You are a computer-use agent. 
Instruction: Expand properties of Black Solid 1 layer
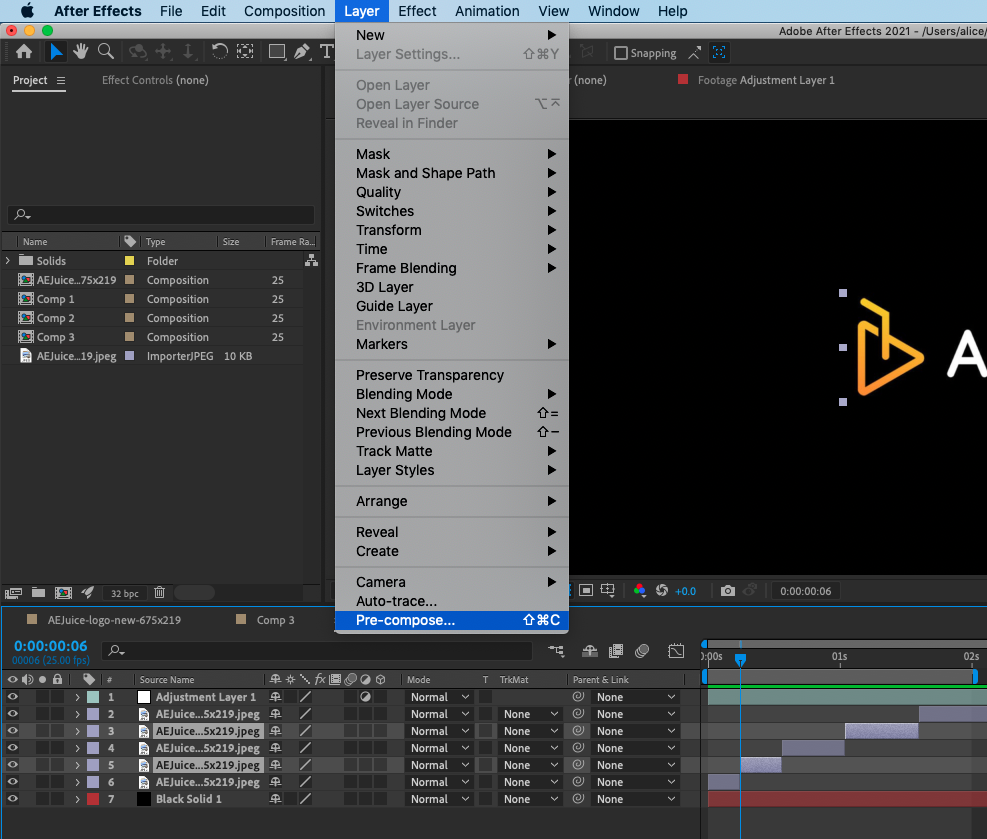77,799
